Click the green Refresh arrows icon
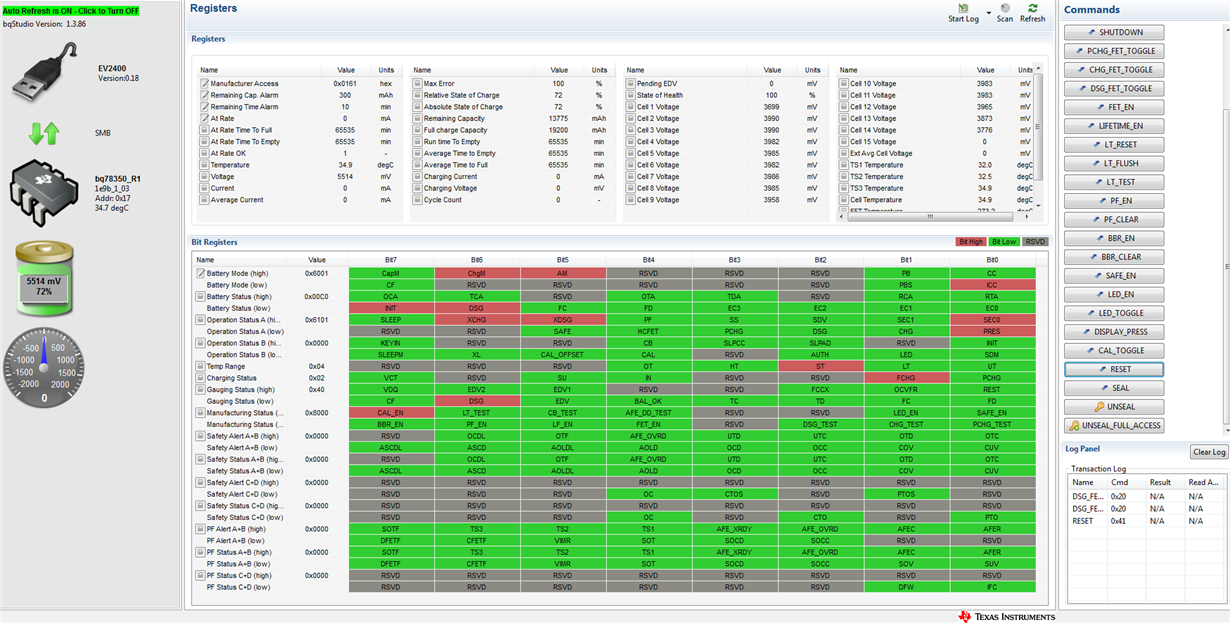Image resolution: width=1230 pixels, height=623 pixels. coord(1033,7)
